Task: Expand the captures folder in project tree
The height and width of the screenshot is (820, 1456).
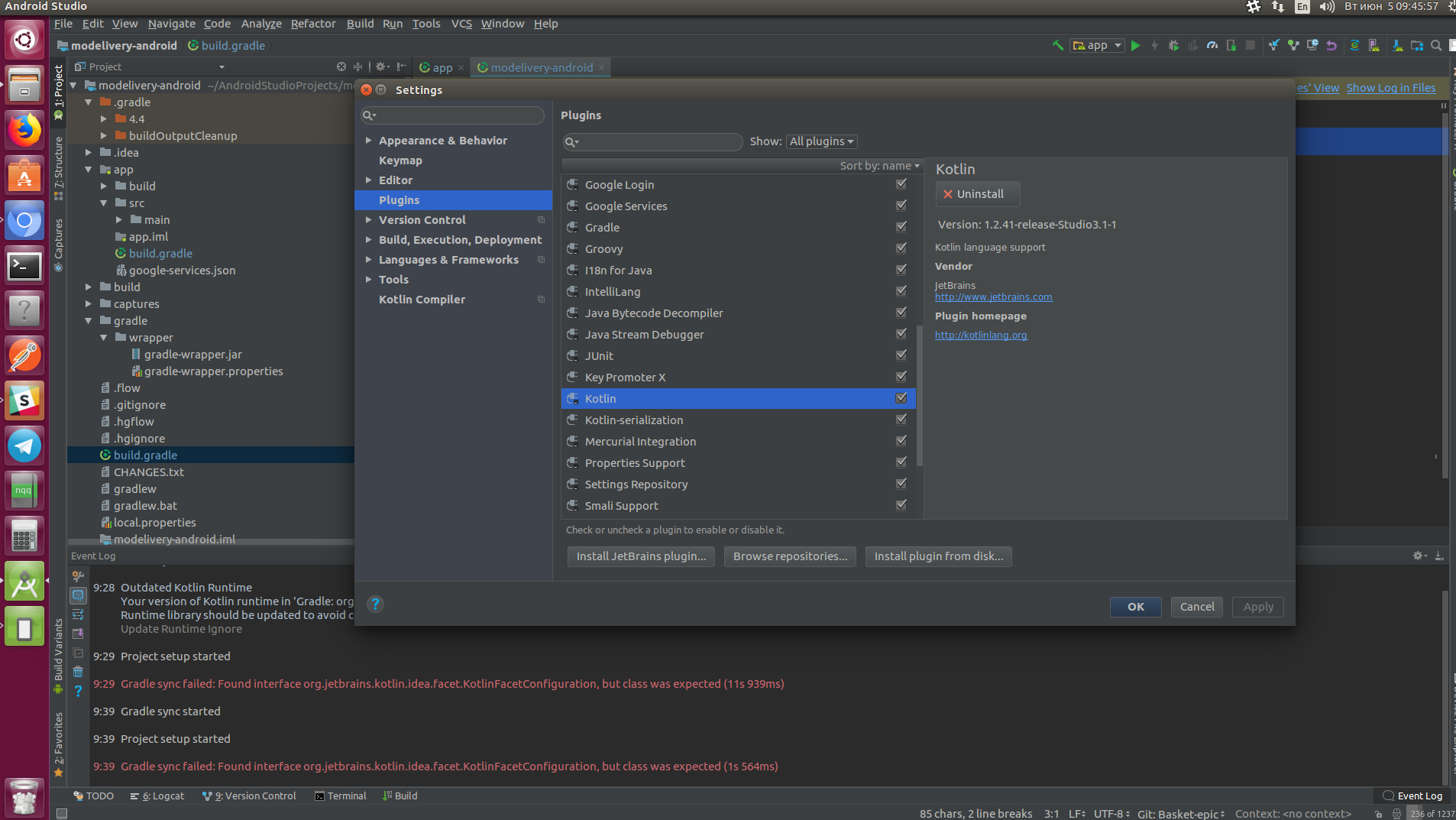Action: point(89,304)
